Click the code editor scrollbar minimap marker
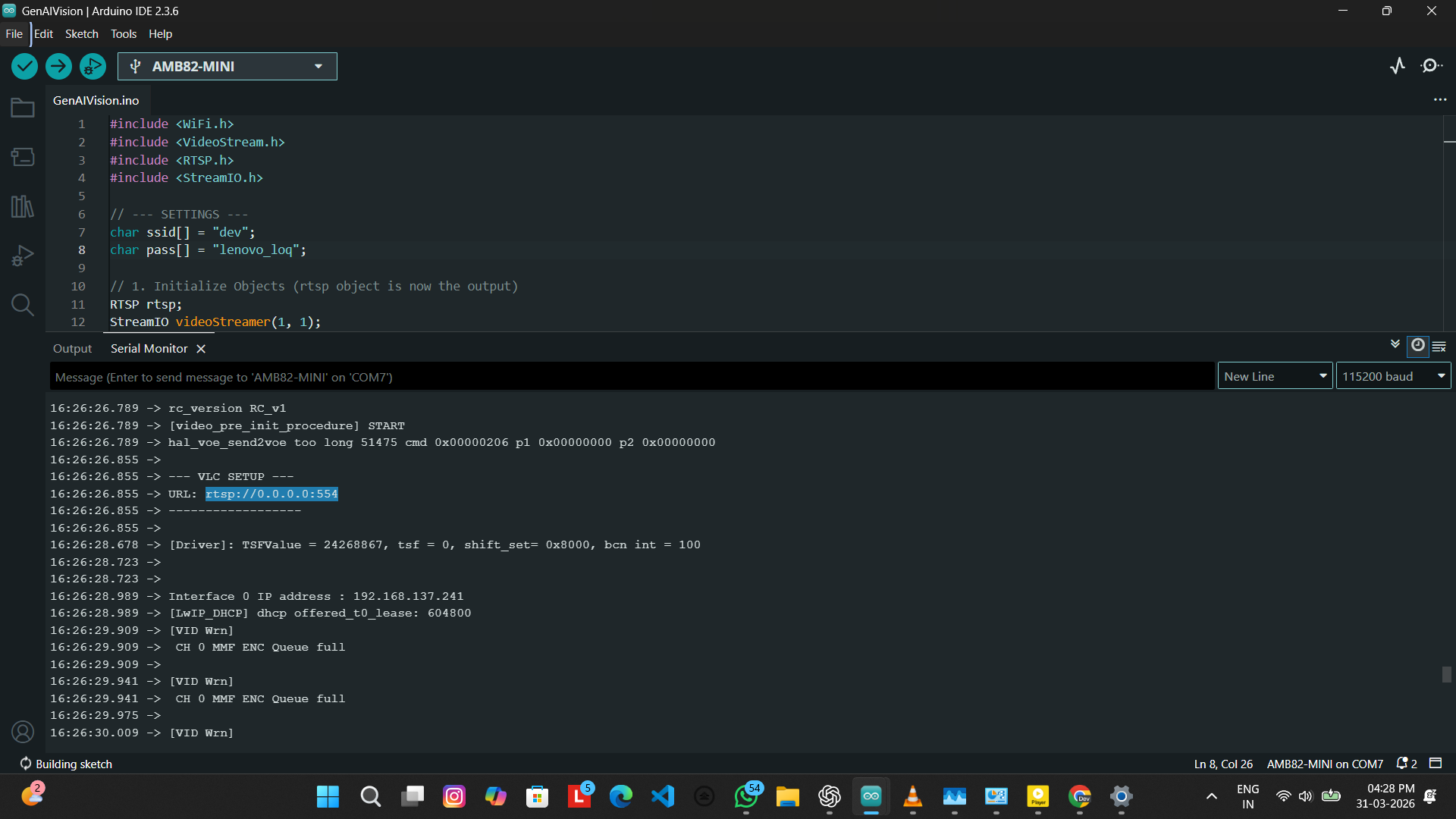The height and width of the screenshot is (819, 1456). click(x=1450, y=142)
